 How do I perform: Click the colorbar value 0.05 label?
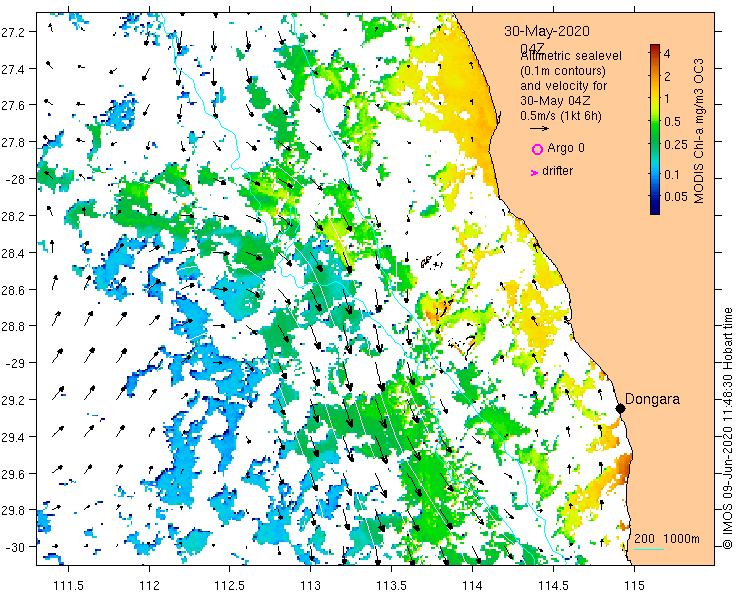(676, 196)
